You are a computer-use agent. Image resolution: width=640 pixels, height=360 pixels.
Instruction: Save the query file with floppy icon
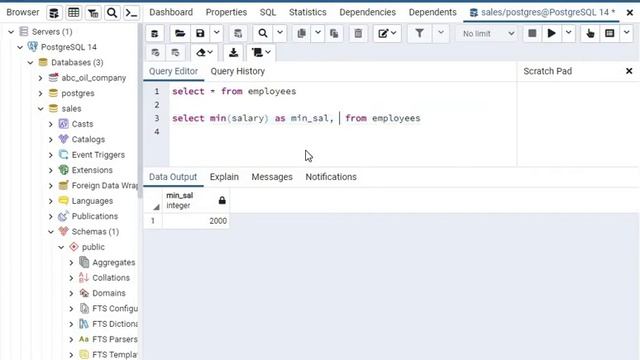pyautogui.click(x=200, y=33)
